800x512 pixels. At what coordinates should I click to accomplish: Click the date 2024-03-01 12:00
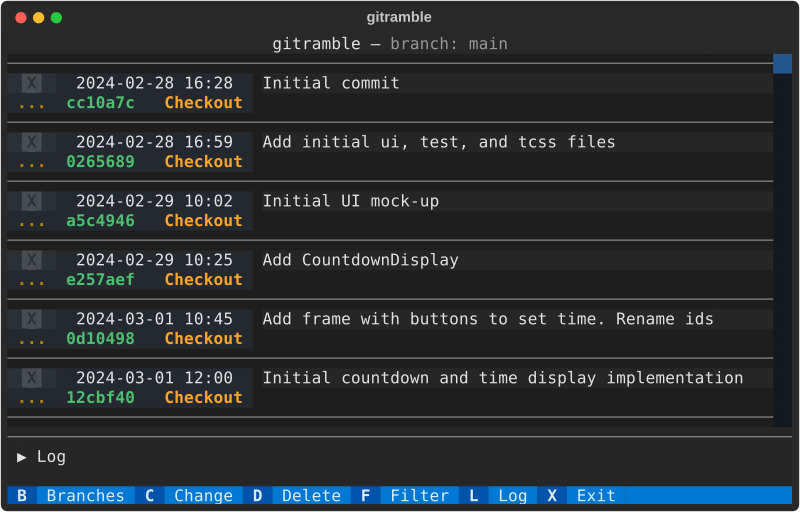(155, 378)
